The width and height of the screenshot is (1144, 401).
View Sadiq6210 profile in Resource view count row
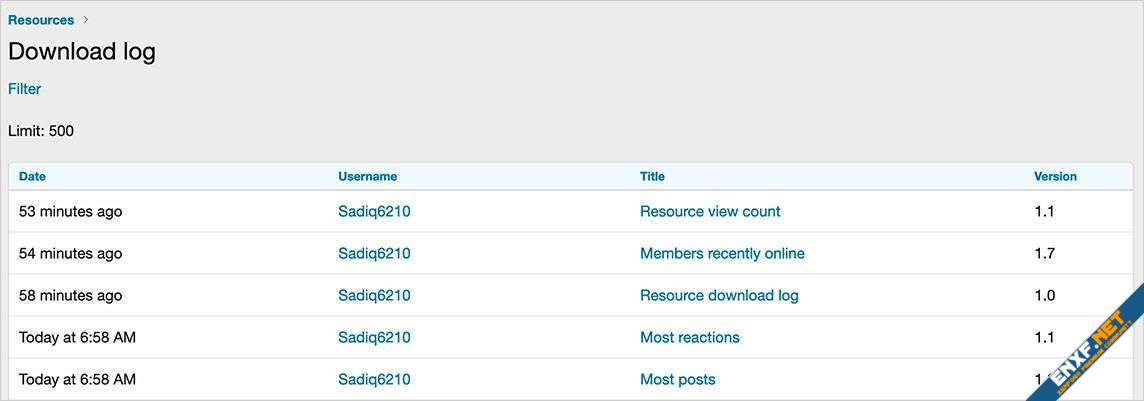tap(374, 212)
